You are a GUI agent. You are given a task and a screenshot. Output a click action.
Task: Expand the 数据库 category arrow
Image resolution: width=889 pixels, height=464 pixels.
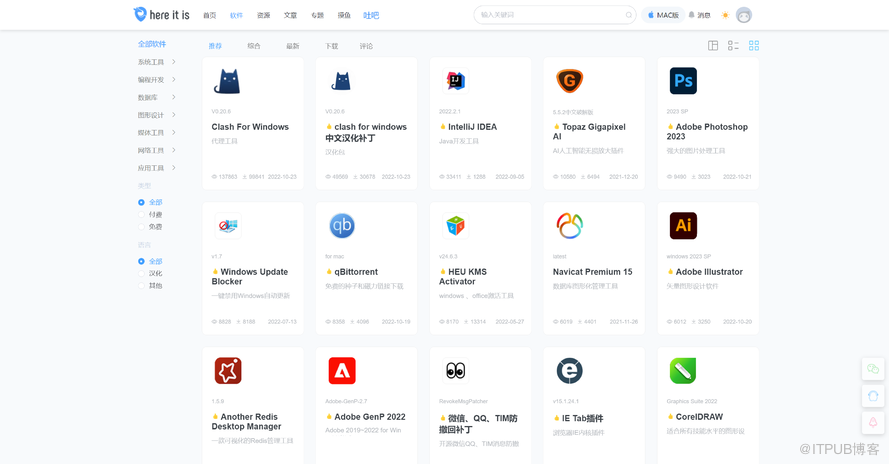[x=173, y=97]
